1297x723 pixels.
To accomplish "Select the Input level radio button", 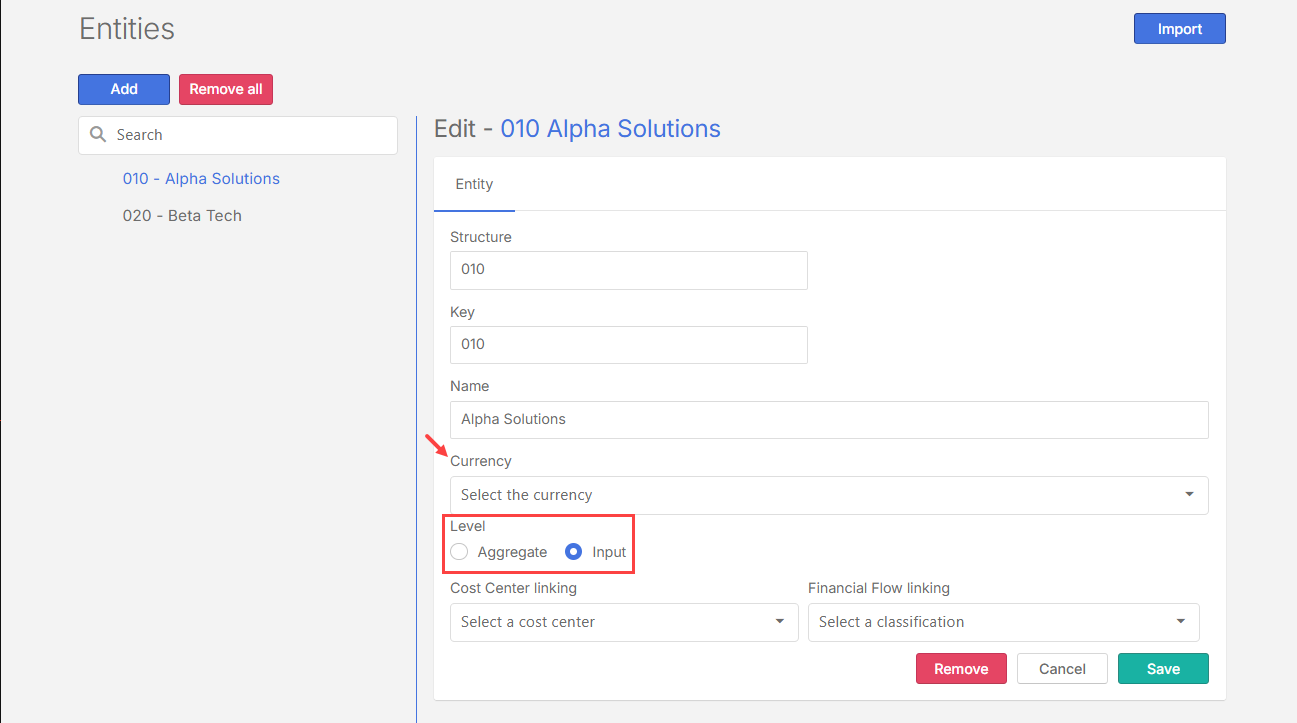I will tap(574, 552).
